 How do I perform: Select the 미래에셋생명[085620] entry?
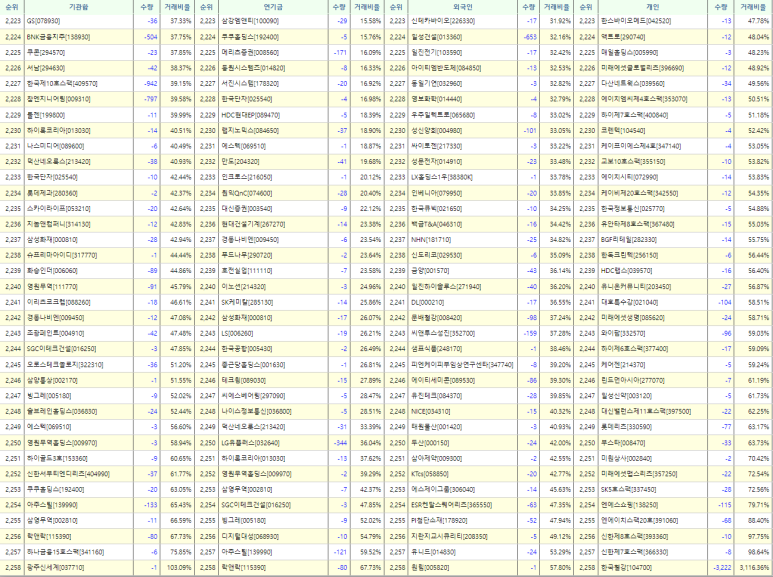(x=632, y=318)
